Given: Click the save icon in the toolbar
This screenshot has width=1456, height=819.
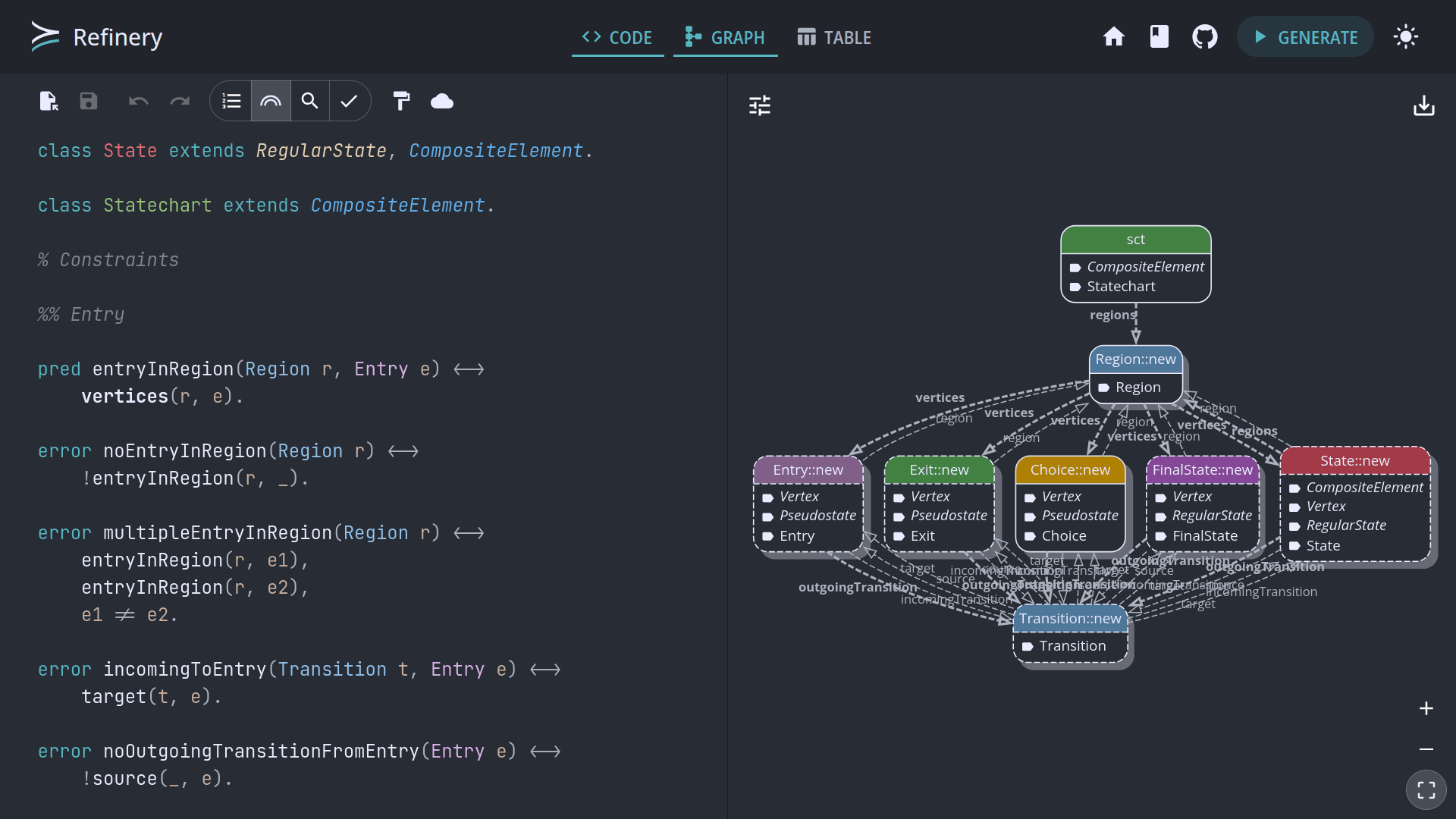Looking at the screenshot, I should tap(89, 101).
